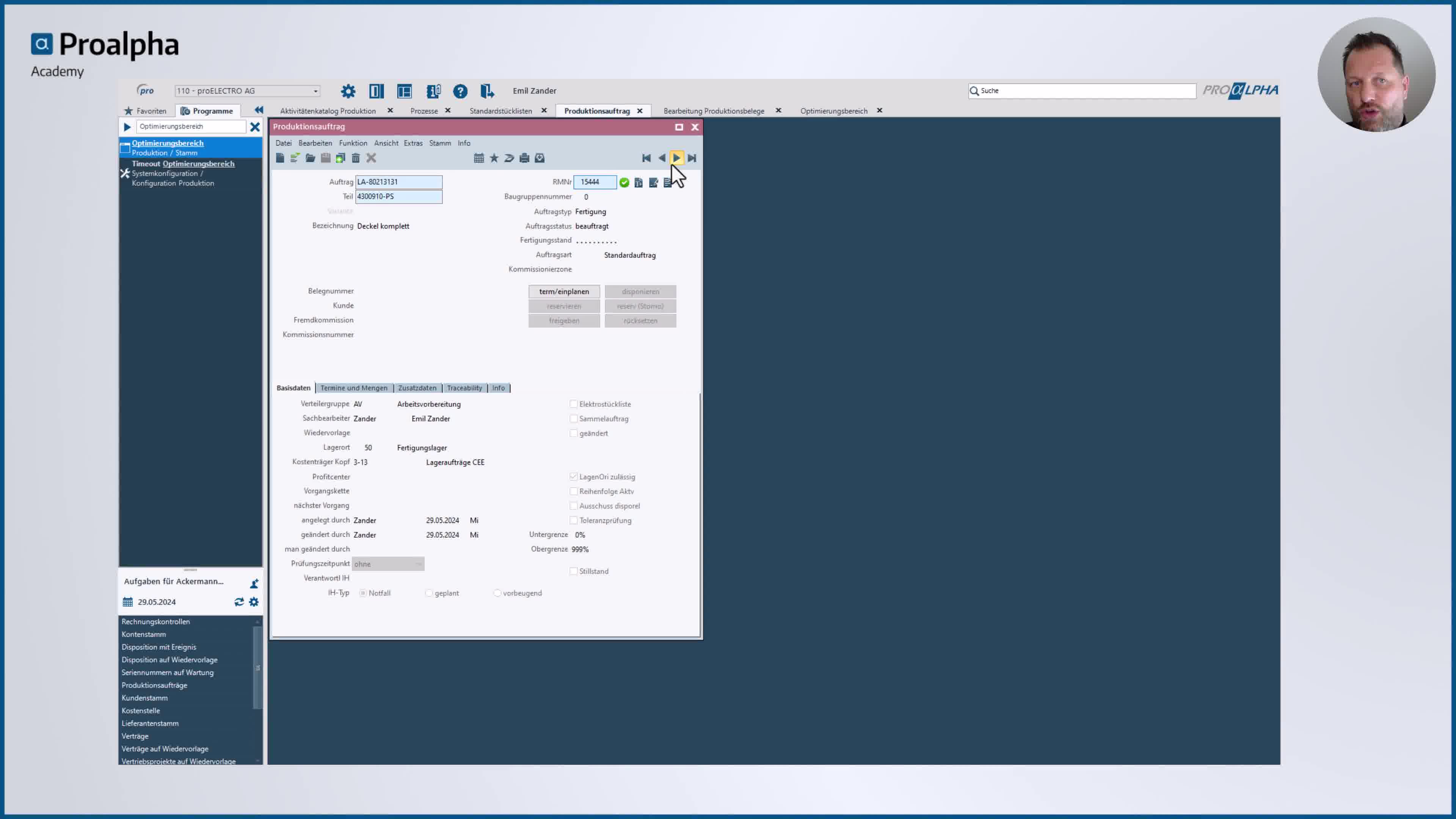Open the Stamm menu
The width and height of the screenshot is (1456, 819).
click(x=440, y=143)
